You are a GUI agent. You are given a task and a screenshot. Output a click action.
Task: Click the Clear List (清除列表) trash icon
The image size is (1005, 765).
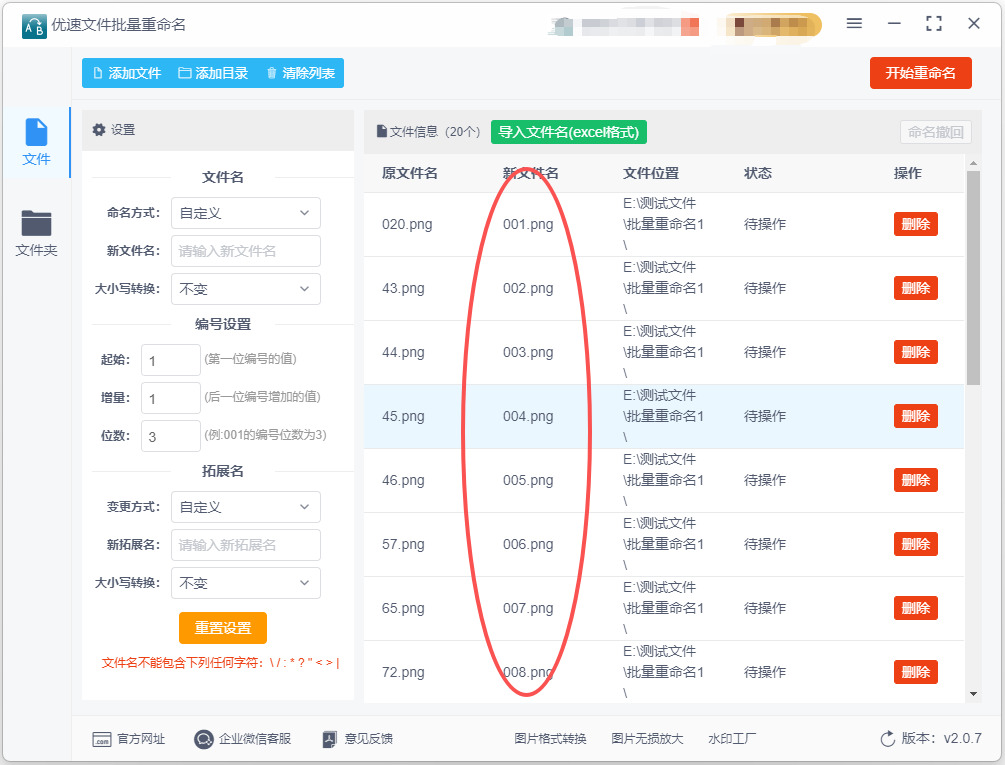(x=272, y=73)
